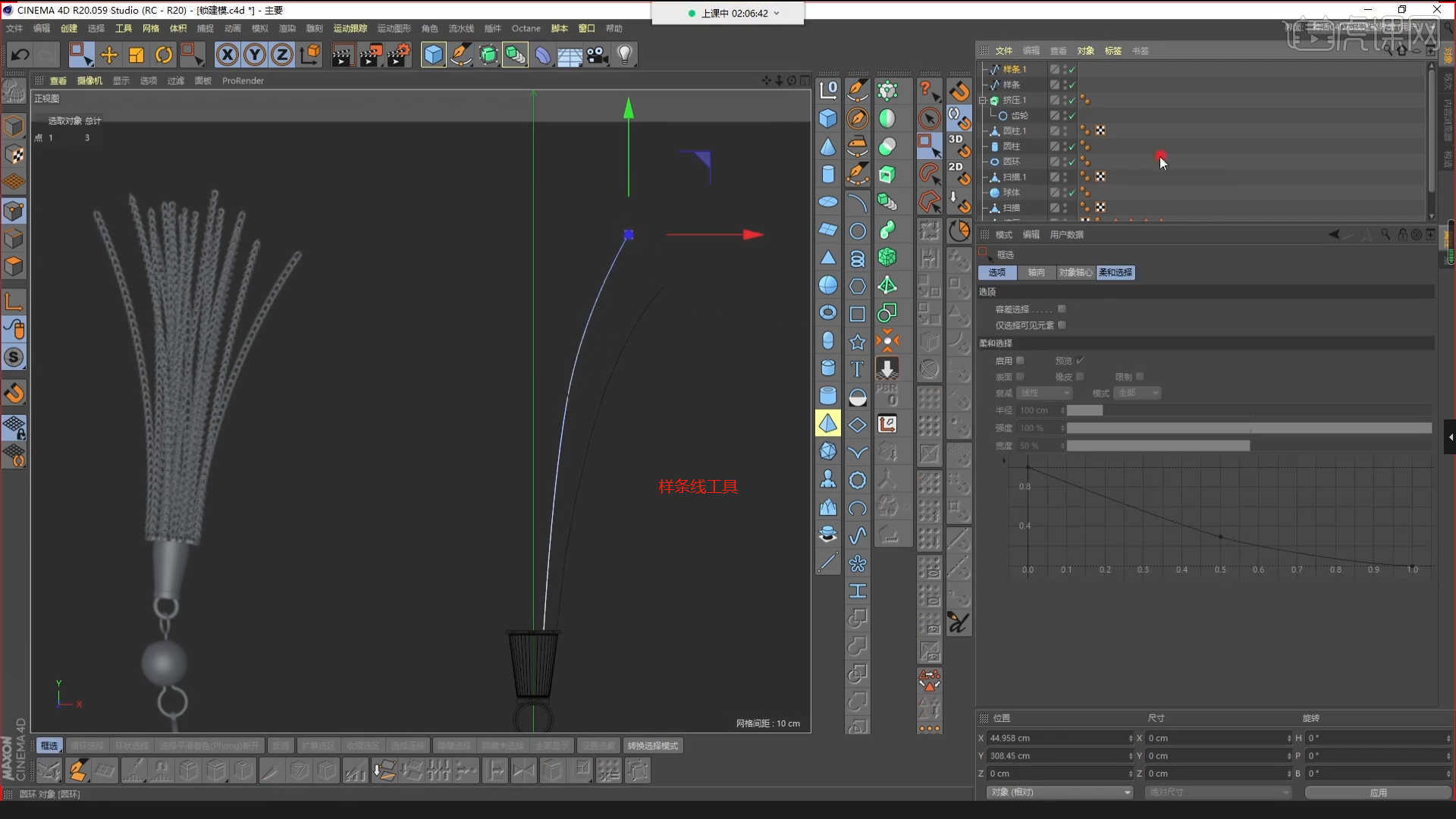Toggle the 容差选择 checkbox

1062,309
